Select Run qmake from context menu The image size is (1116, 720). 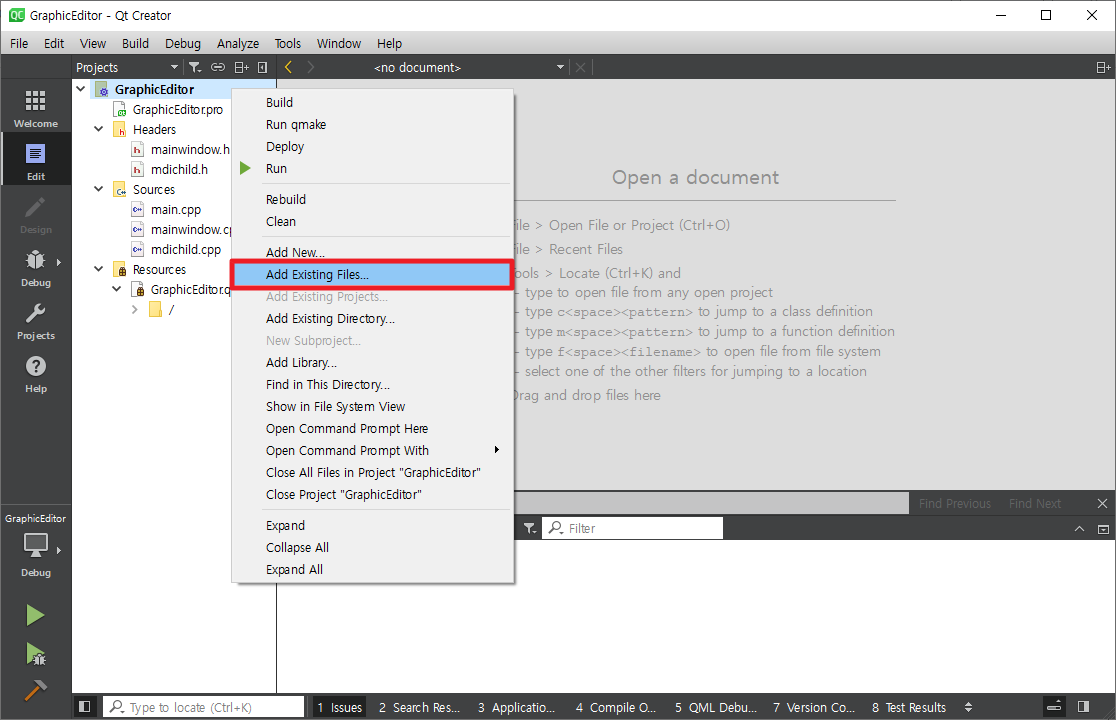point(373,125)
